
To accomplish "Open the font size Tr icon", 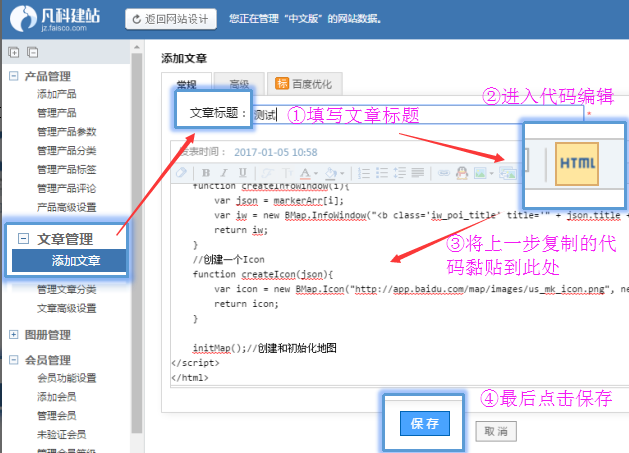I will tap(288, 173).
